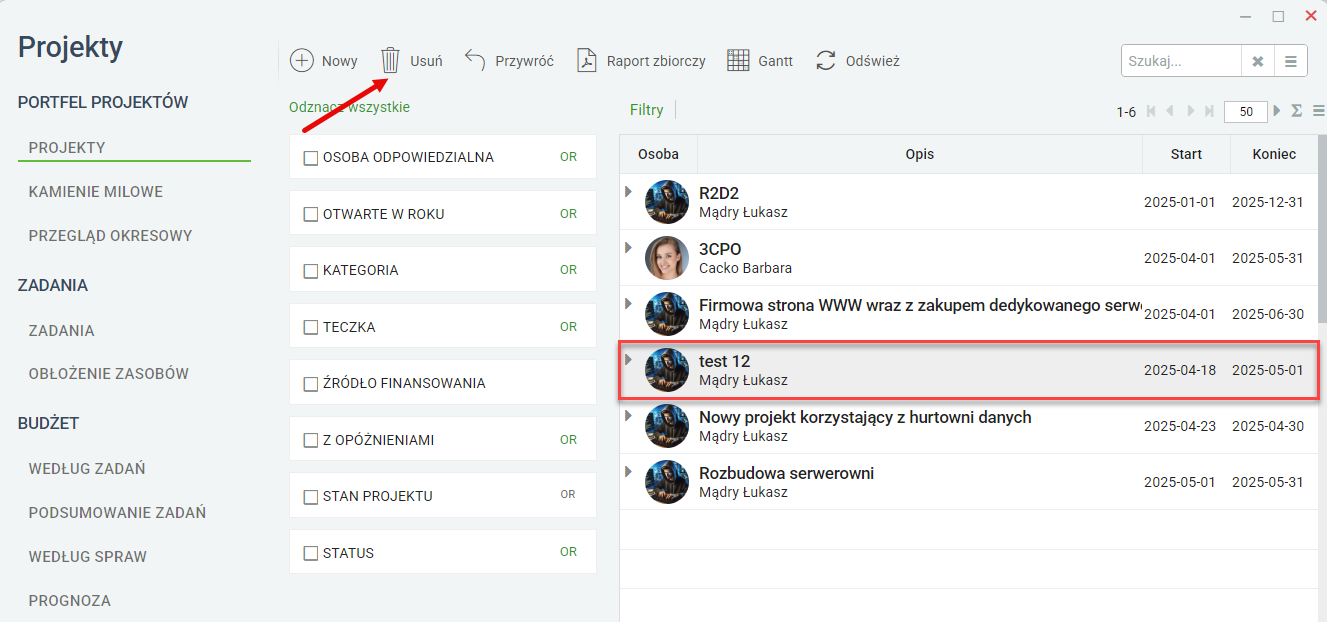Apply page size play arrow
This screenshot has height=622, width=1327.
(1277, 111)
